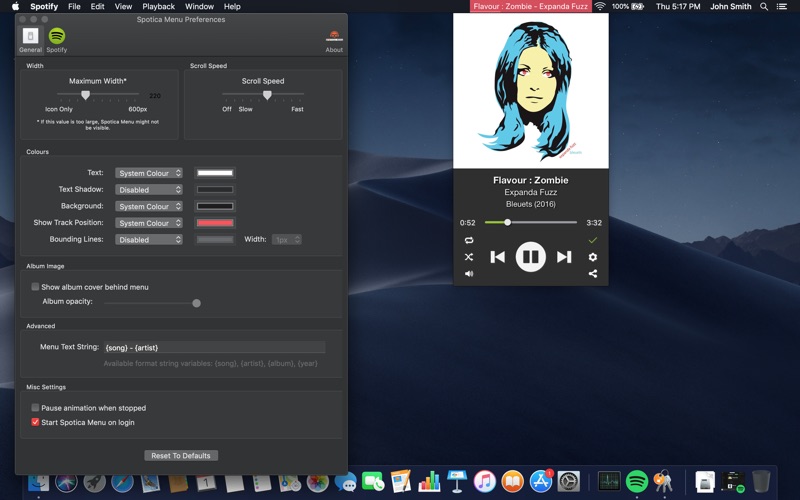Open iTunes from the Dock
800x500 pixels.
pyautogui.click(x=485, y=481)
